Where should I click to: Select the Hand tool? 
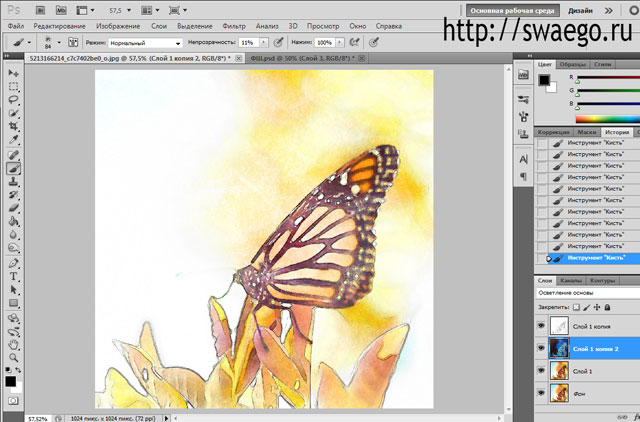click(13, 345)
